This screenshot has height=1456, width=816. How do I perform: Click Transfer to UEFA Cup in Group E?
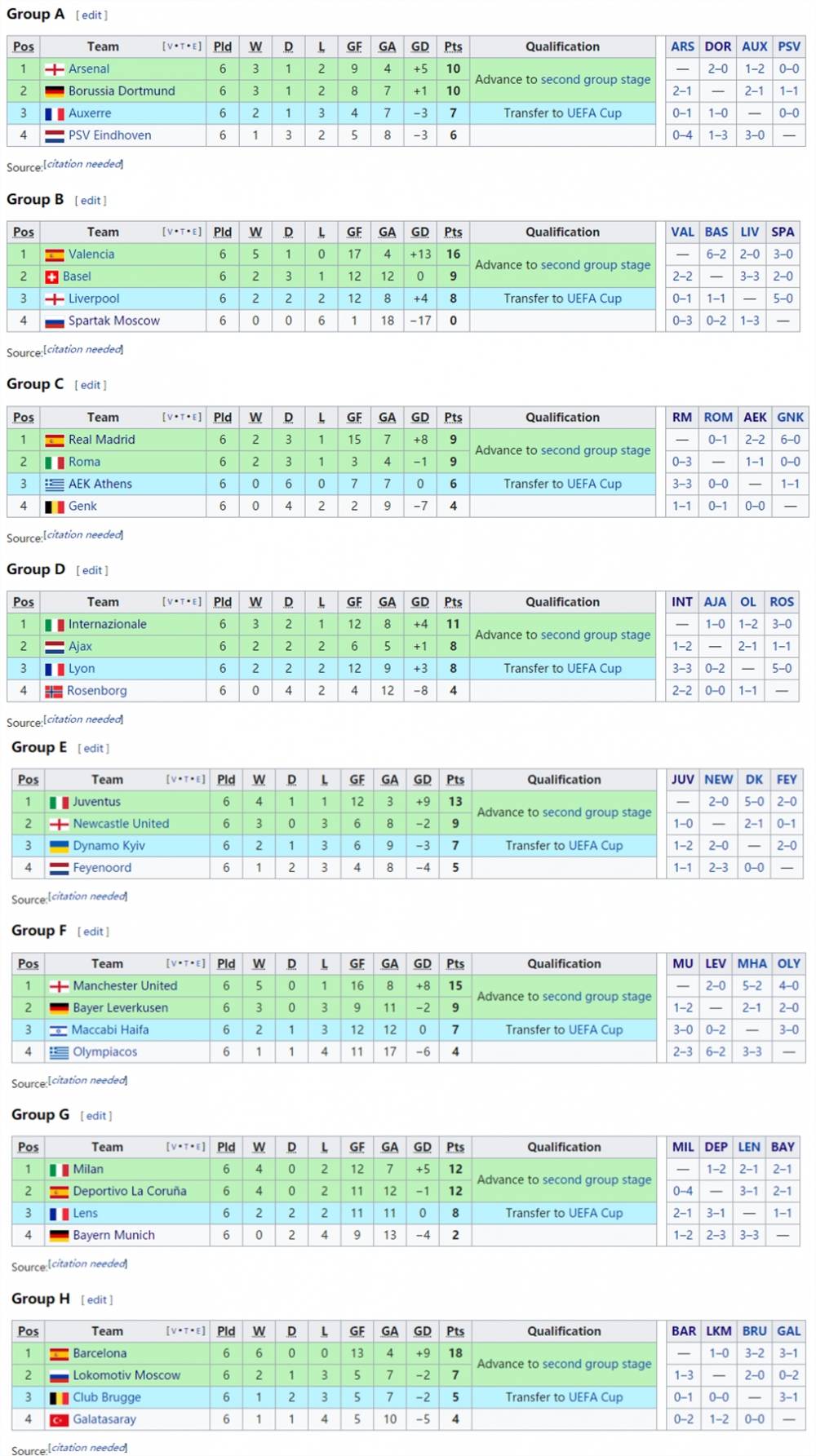pos(564,846)
